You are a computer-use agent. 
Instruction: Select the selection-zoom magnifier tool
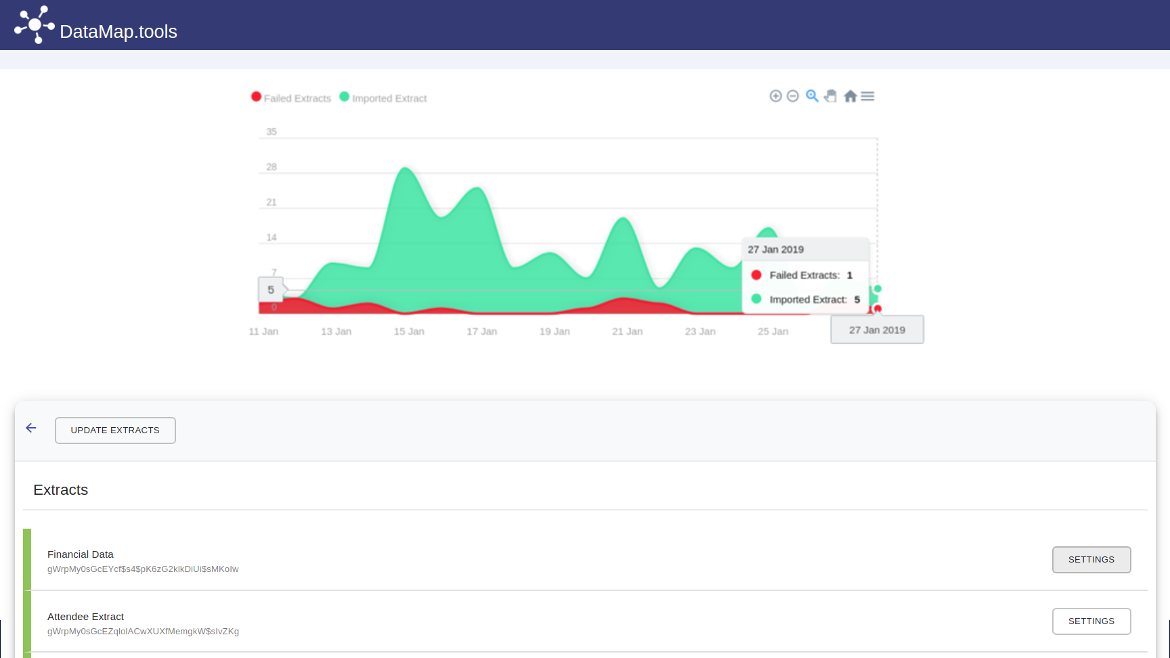(811, 96)
